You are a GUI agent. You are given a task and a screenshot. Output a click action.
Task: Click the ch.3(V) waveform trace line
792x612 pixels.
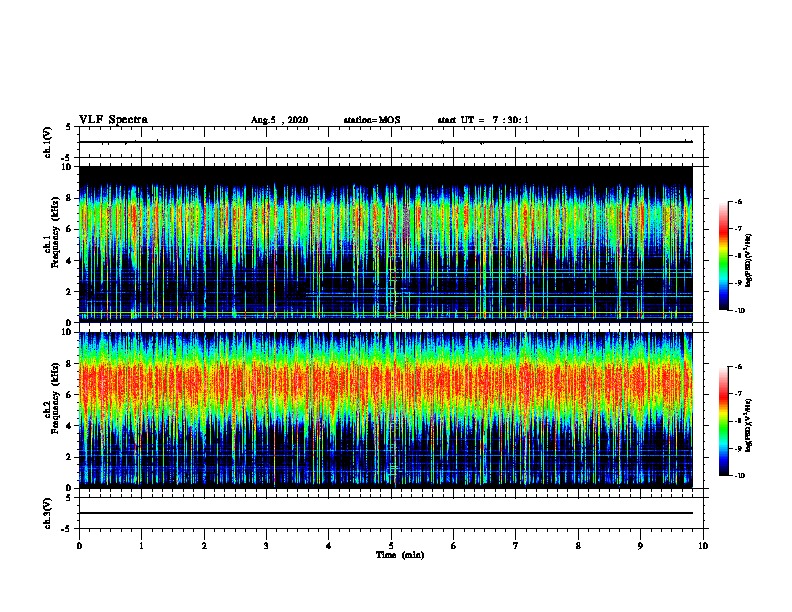pyautogui.click(x=385, y=513)
